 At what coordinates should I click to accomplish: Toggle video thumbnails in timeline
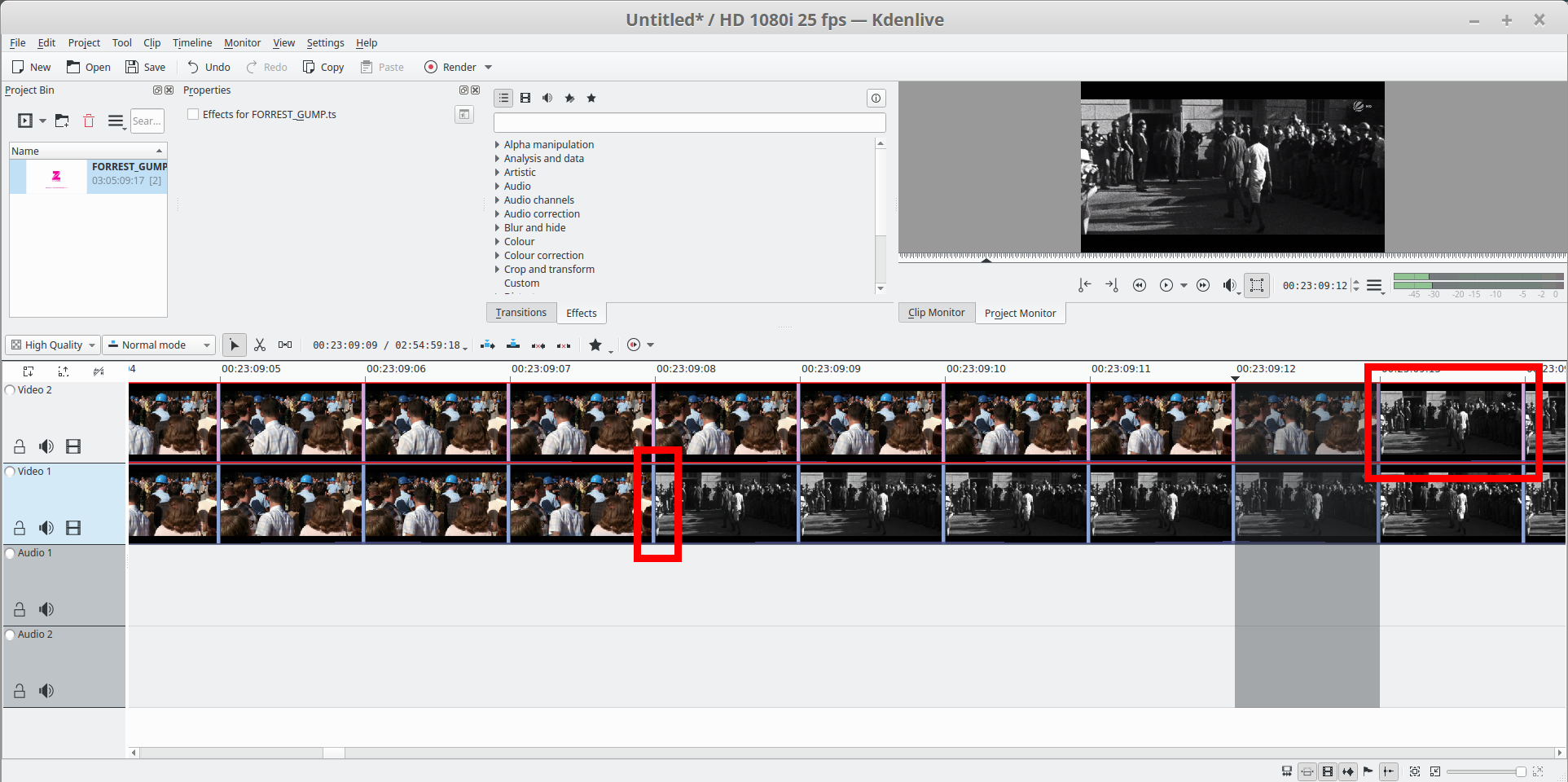[1328, 771]
